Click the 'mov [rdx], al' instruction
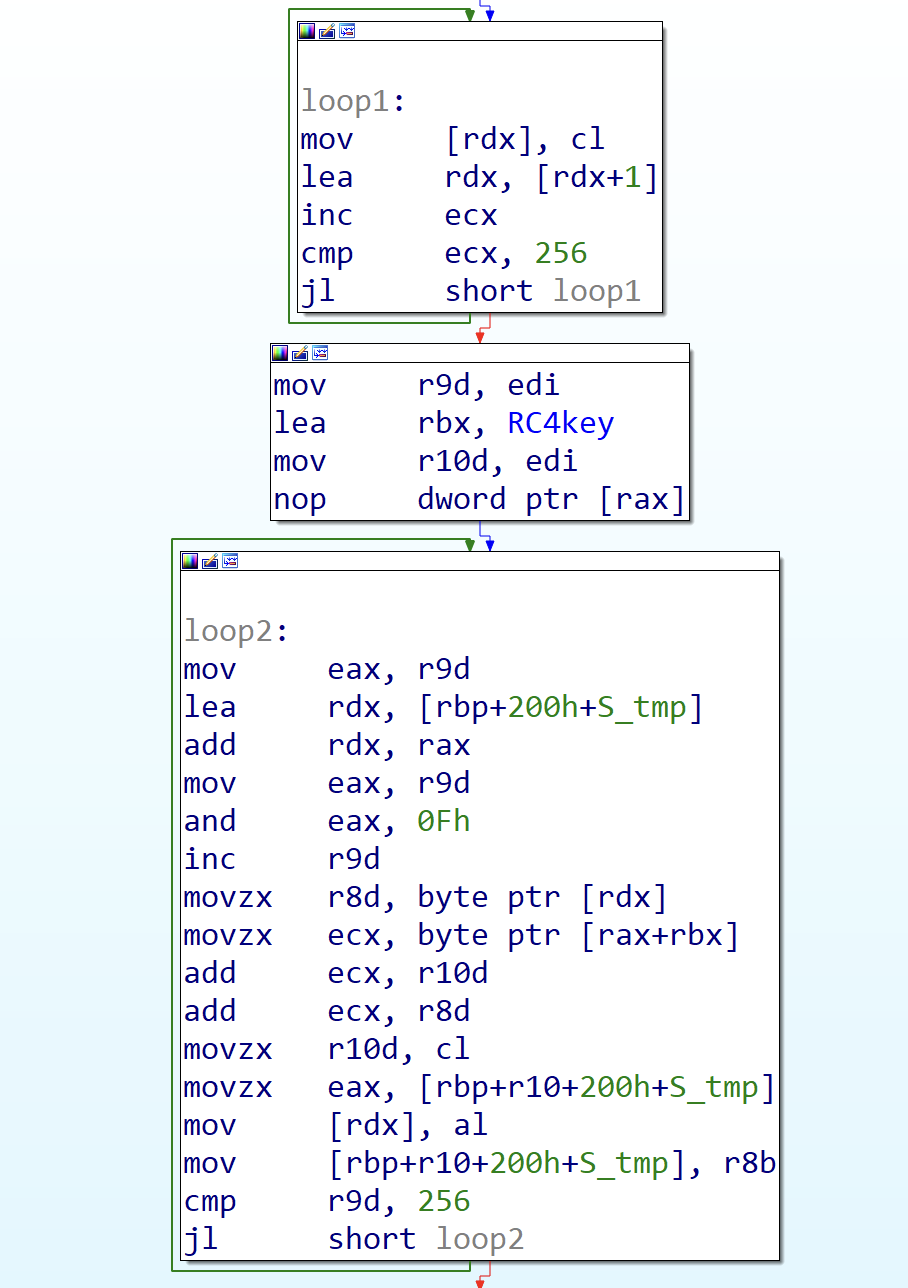 point(336,1125)
